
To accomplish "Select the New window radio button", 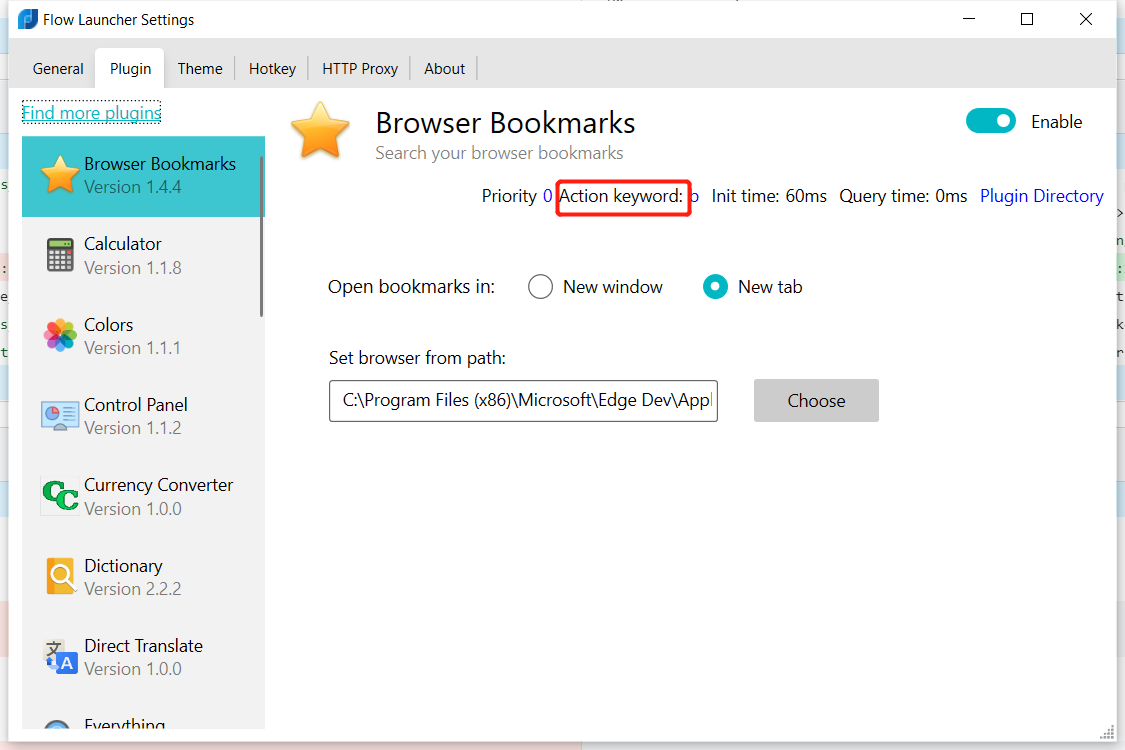I will (x=540, y=287).
